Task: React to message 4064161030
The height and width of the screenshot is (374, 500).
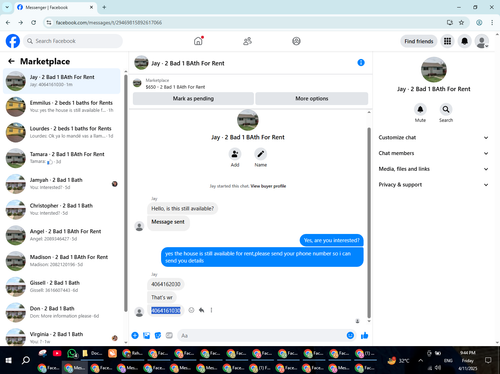Action: click(x=191, y=310)
